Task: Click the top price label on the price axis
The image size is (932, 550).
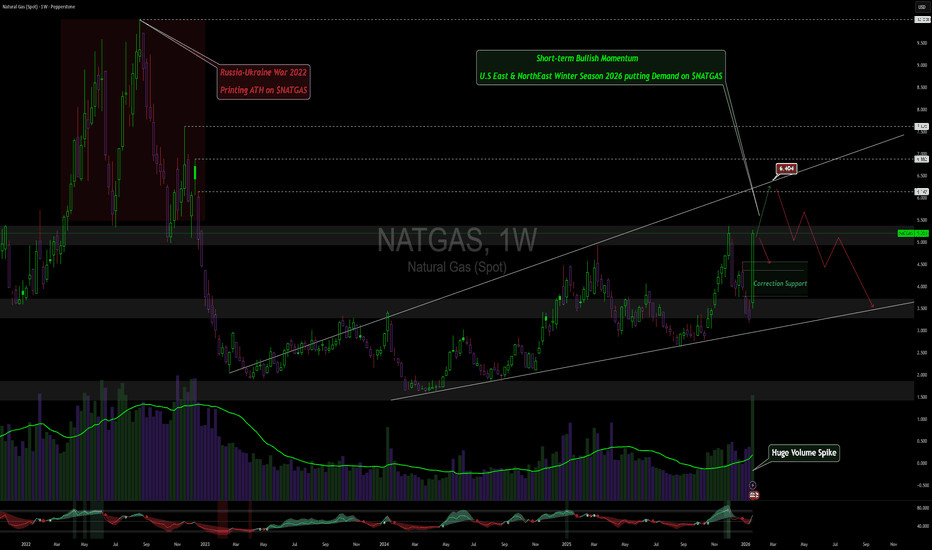Action: coord(921,20)
